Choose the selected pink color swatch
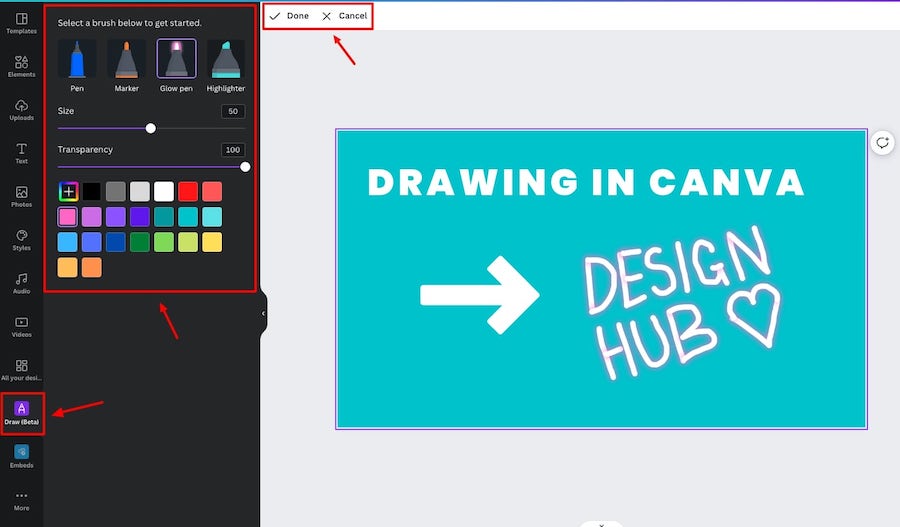This screenshot has width=900, height=527. pos(68,217)
